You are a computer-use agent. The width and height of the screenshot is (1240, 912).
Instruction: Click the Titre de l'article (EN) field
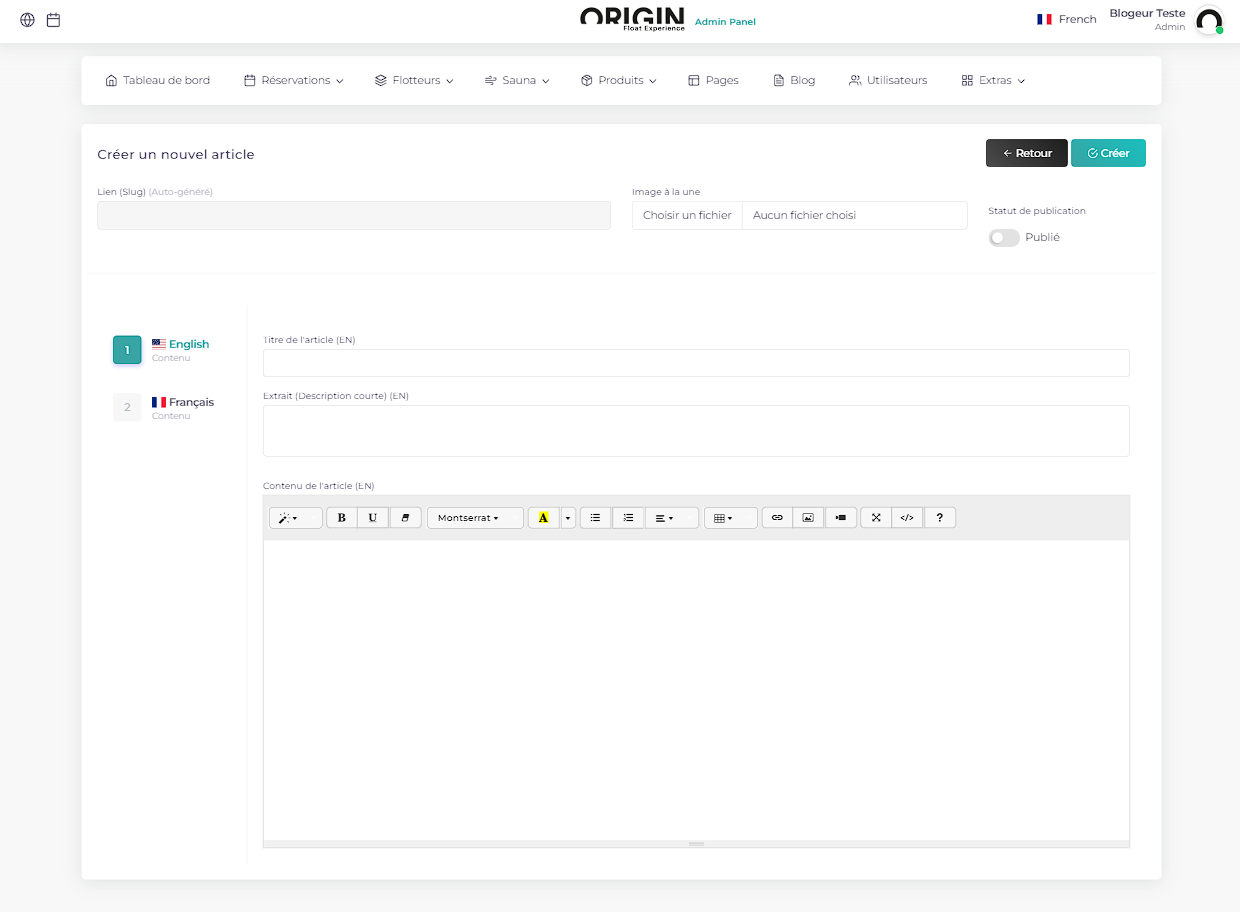pyautogui.click(x=696, y=363)
